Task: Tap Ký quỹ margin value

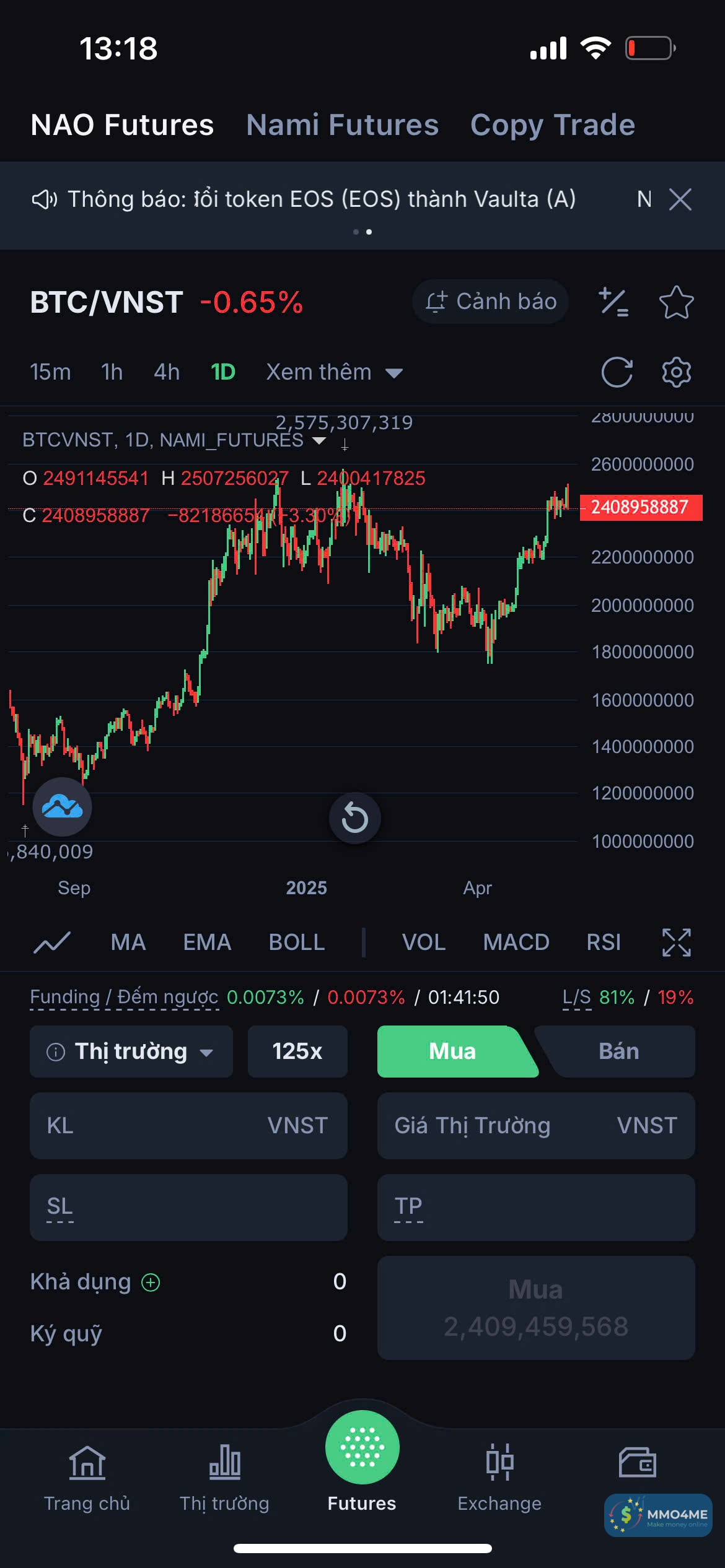Action: (340, 1333)
